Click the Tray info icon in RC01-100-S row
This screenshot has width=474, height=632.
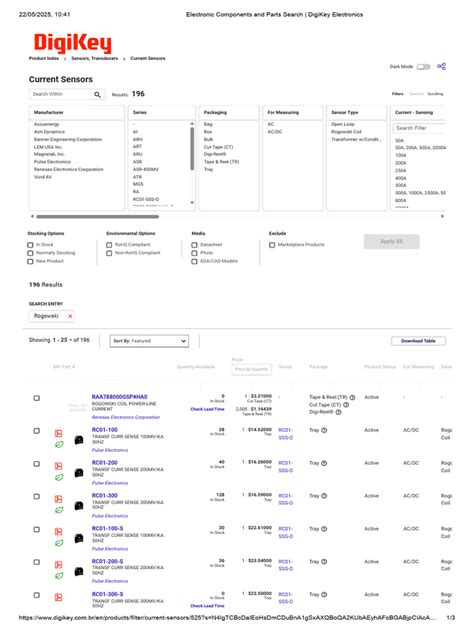coord(324,529)
